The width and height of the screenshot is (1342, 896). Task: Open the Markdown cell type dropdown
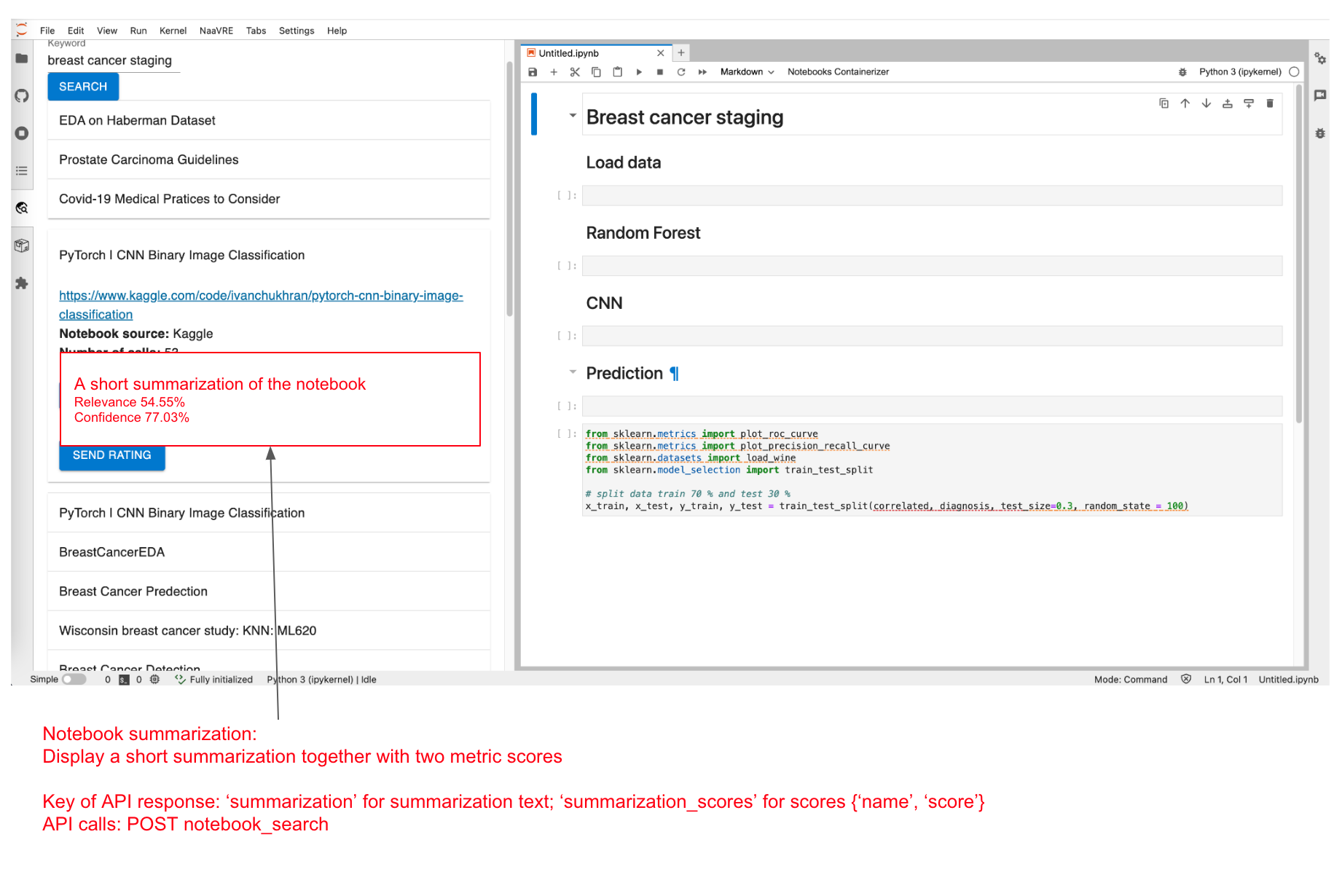tap(747, 71)
